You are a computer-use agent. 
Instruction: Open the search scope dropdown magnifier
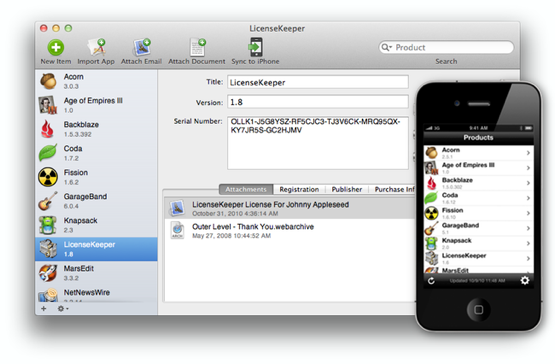pos(386,47)
